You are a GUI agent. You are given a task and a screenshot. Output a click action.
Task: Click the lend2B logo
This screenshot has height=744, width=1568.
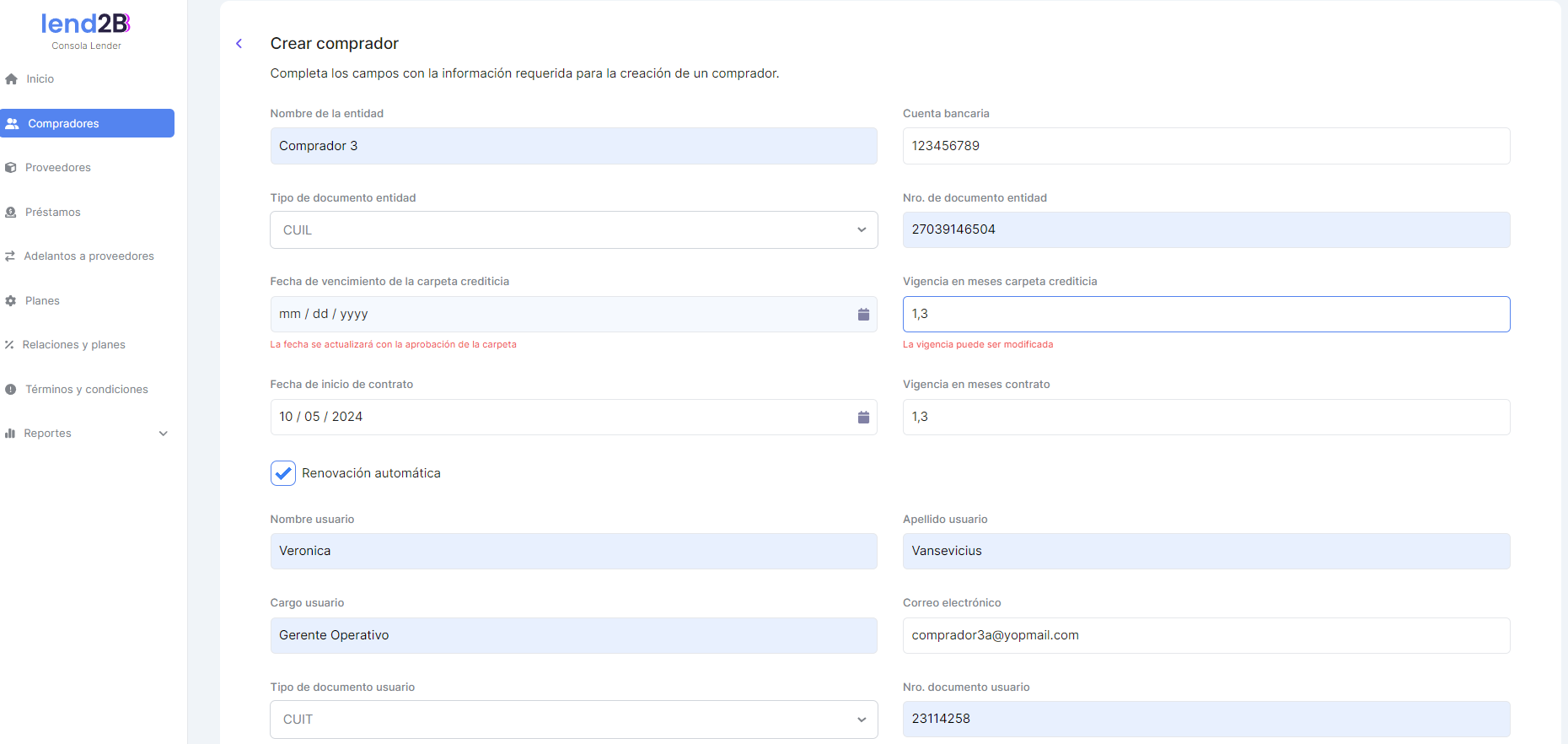click(86, 24)
